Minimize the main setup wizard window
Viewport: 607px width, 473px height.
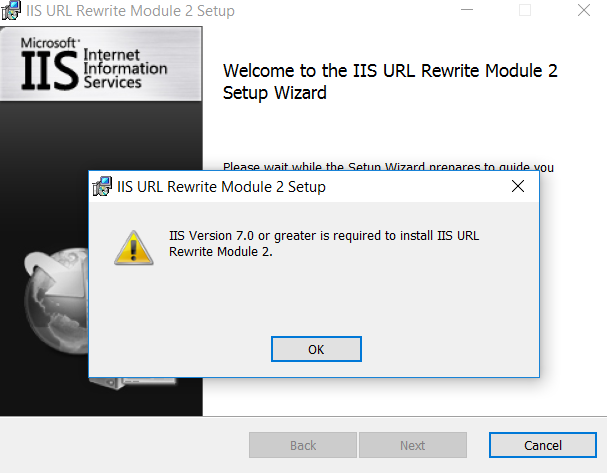pos(467,10)
